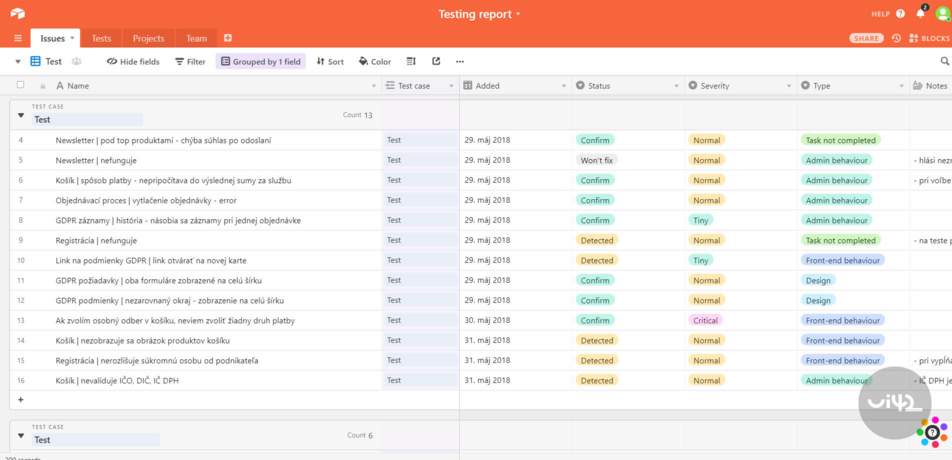This screenshot has height=460, width=952.
Task: Open the Testing report title dropdown
Action: [480, 14]
